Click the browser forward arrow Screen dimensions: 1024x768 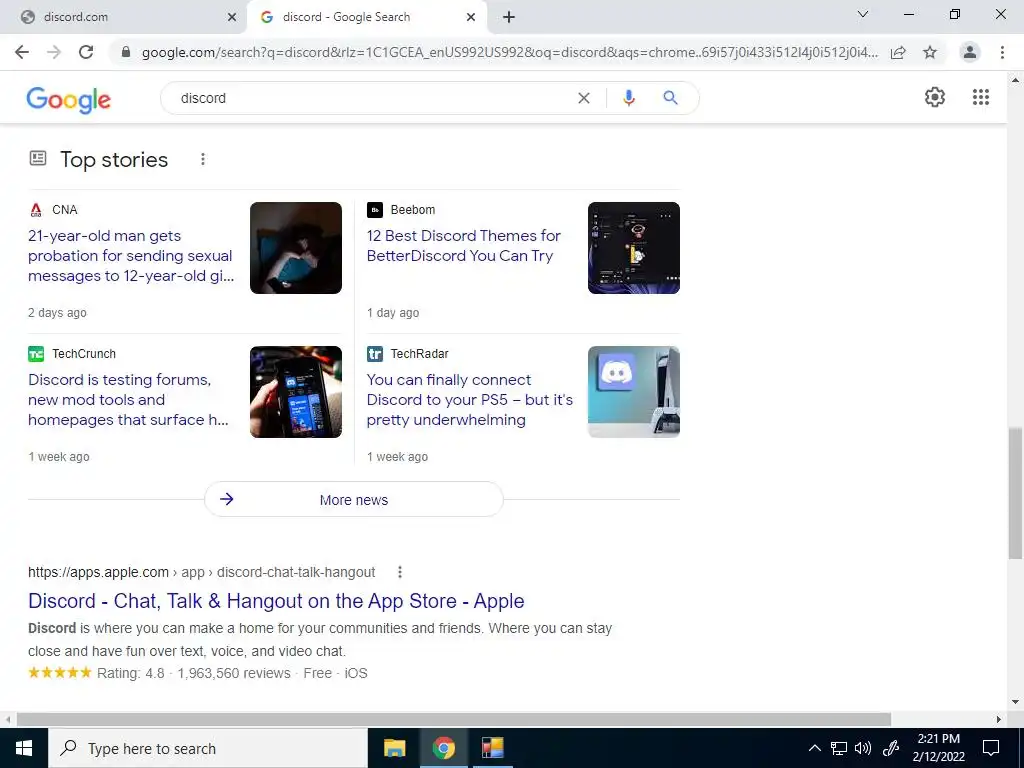tap(54, 52)
